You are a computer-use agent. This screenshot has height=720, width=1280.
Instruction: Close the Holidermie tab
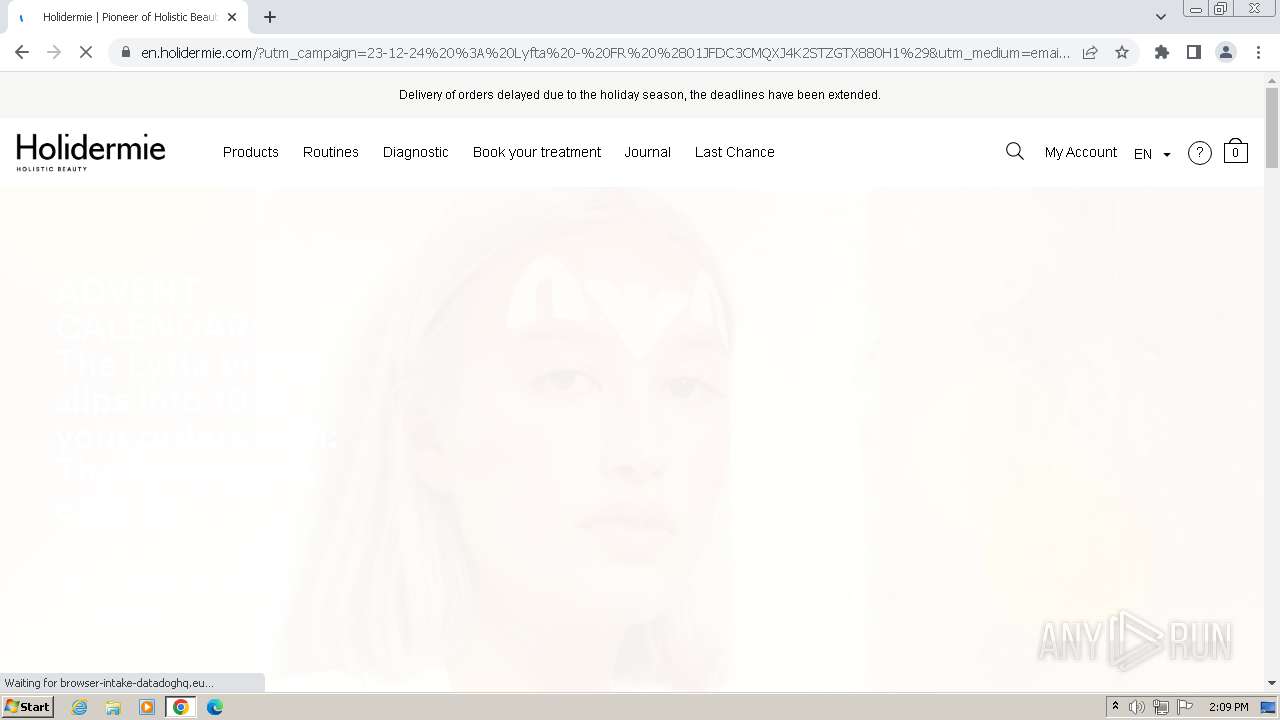pos(232,17)
